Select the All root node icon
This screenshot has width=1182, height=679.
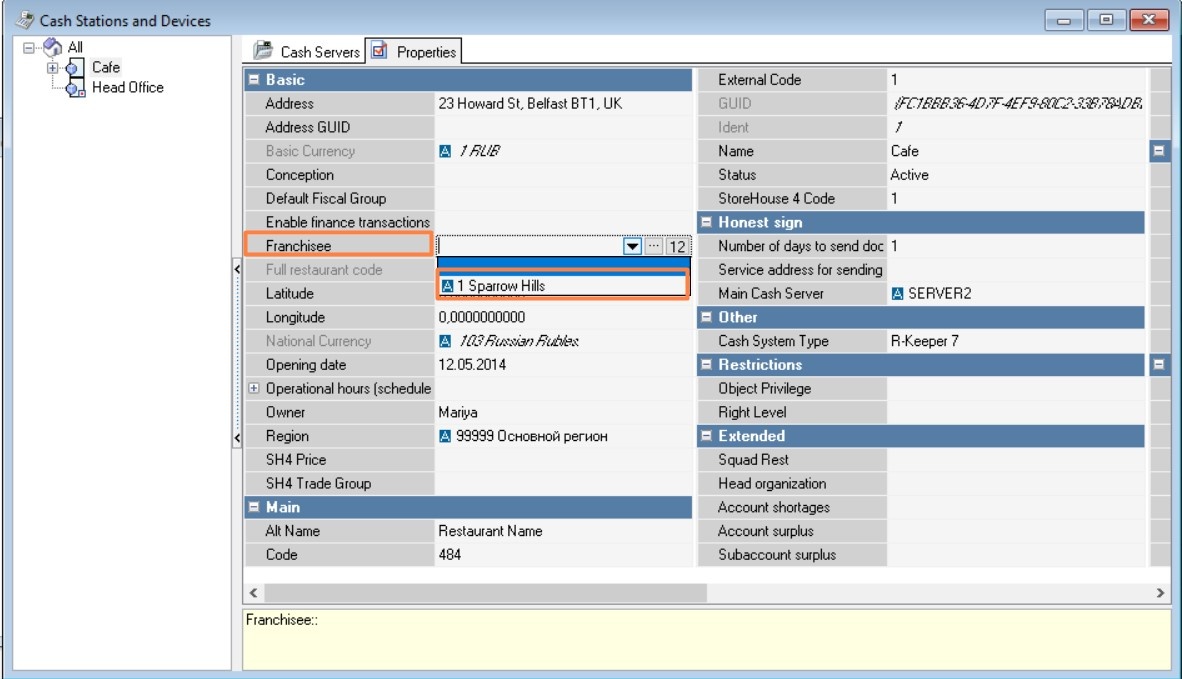tap(53, 47)
